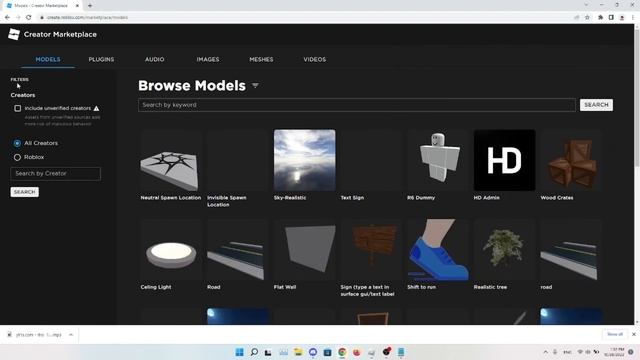
Task: Close the downloads bar
Action: click(633, 334)
